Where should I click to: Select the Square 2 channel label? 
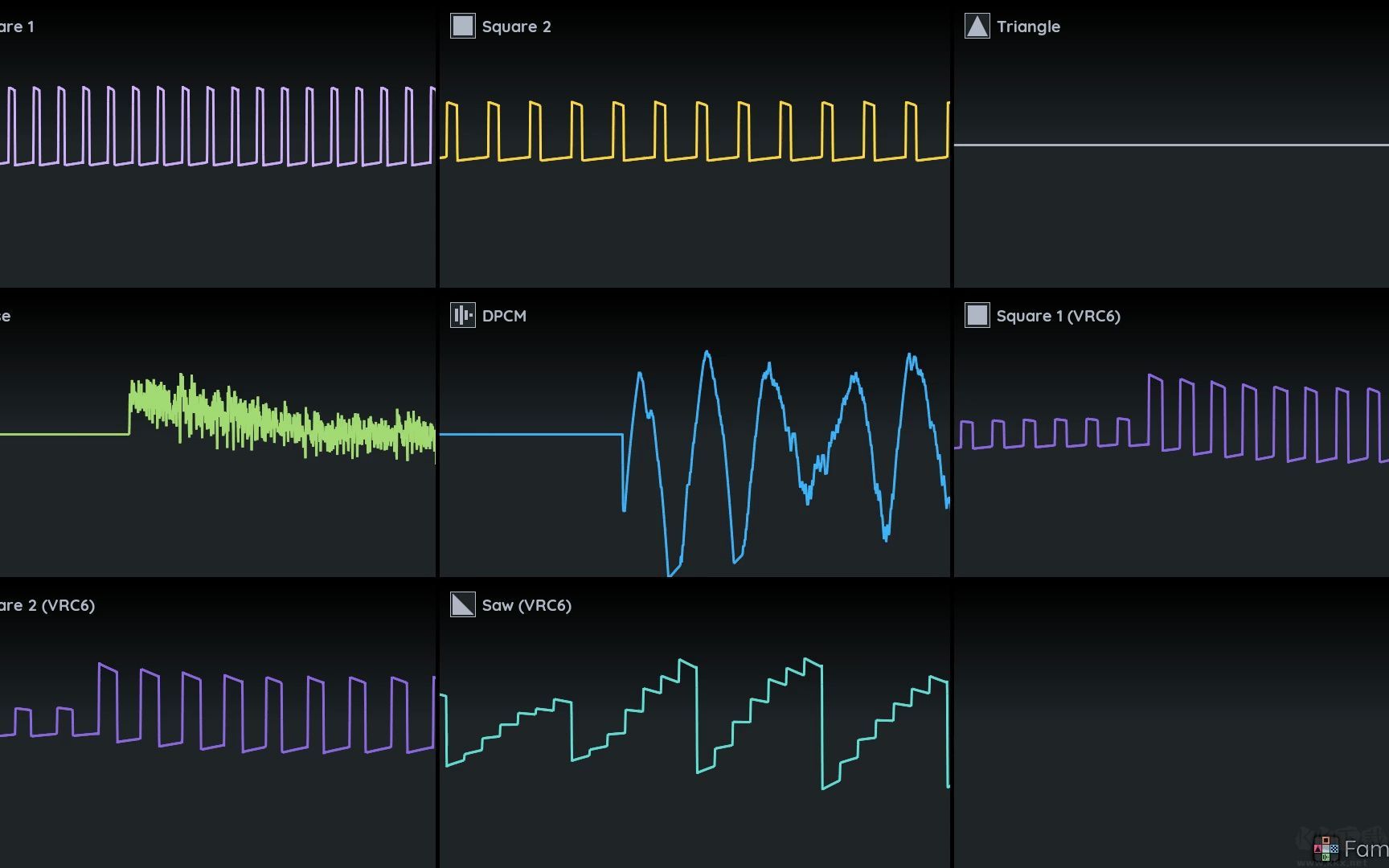[516, 27]
